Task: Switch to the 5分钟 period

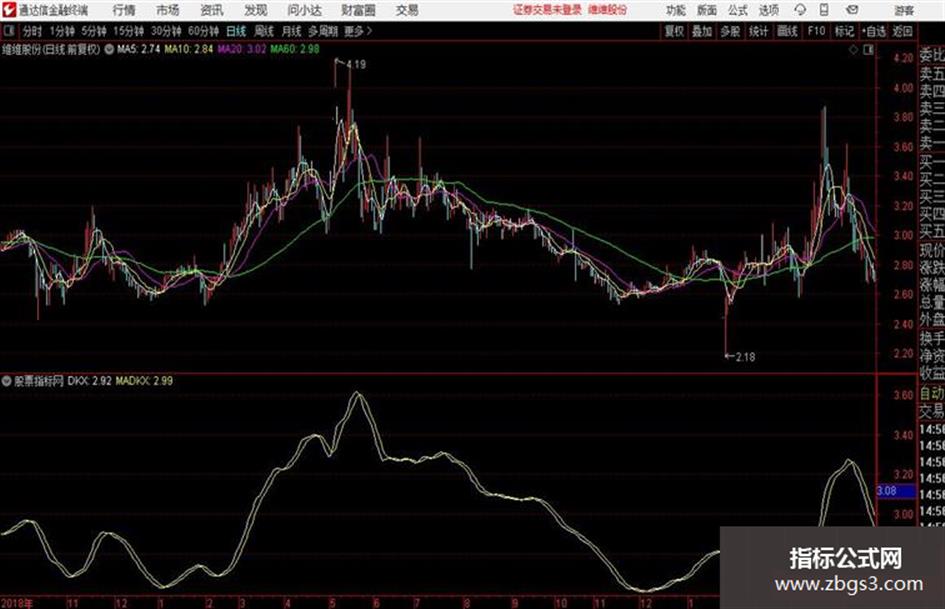Action: [x=93, y=31]
